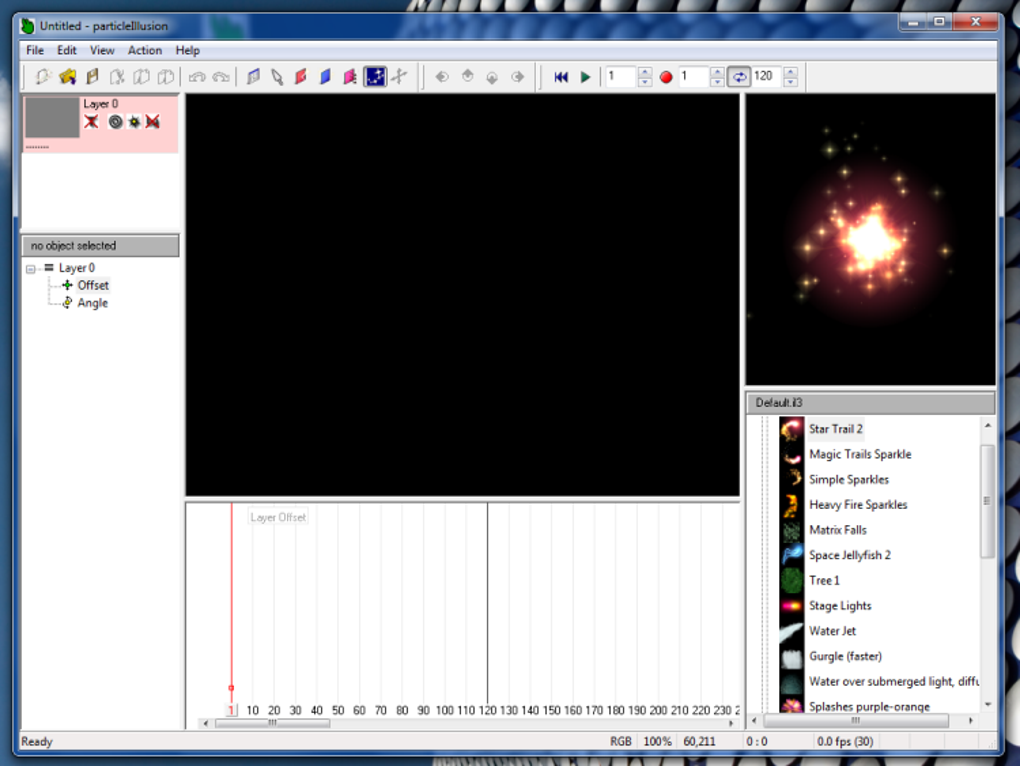Click the nudge up arrow icon

click(x=468, y=77)
